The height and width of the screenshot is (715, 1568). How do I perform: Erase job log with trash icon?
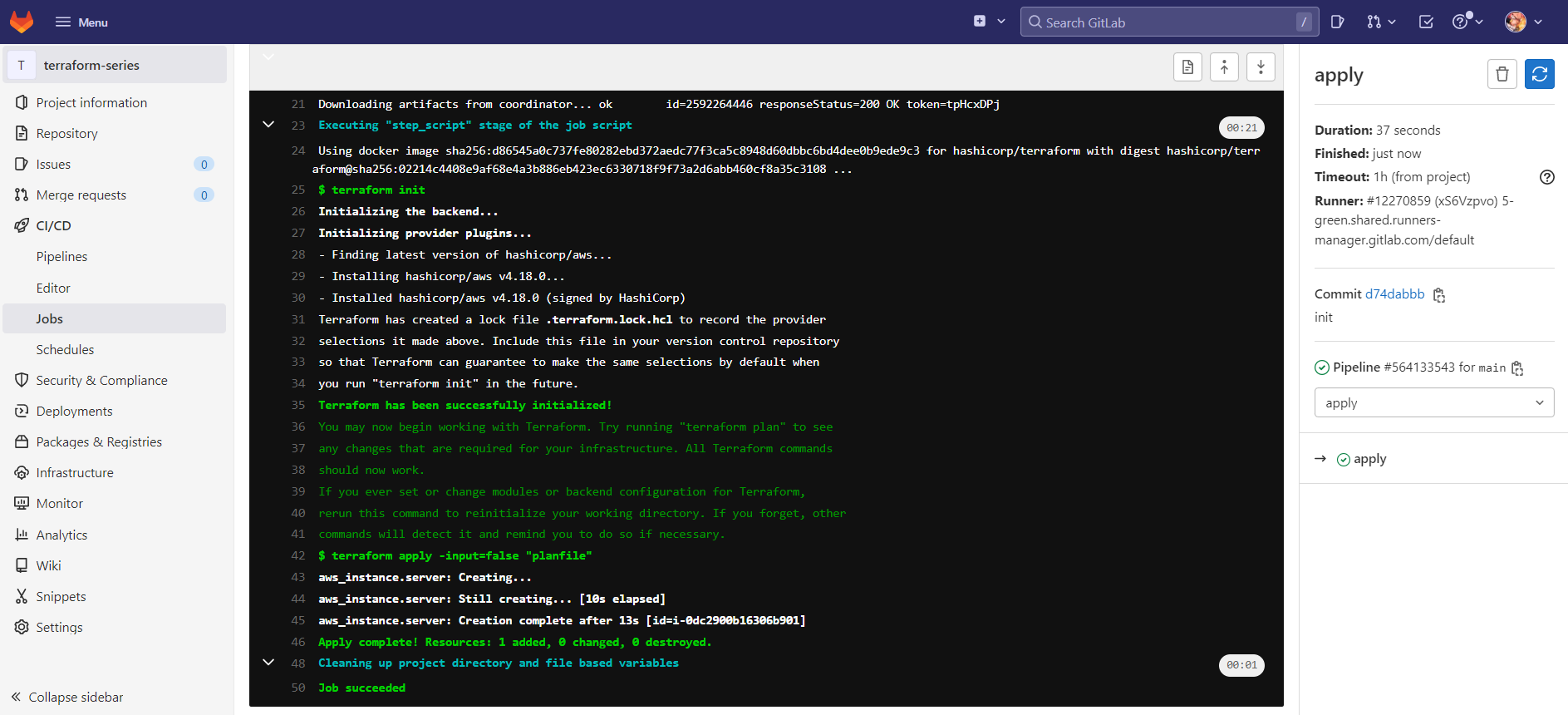[x=1502, y=74]
